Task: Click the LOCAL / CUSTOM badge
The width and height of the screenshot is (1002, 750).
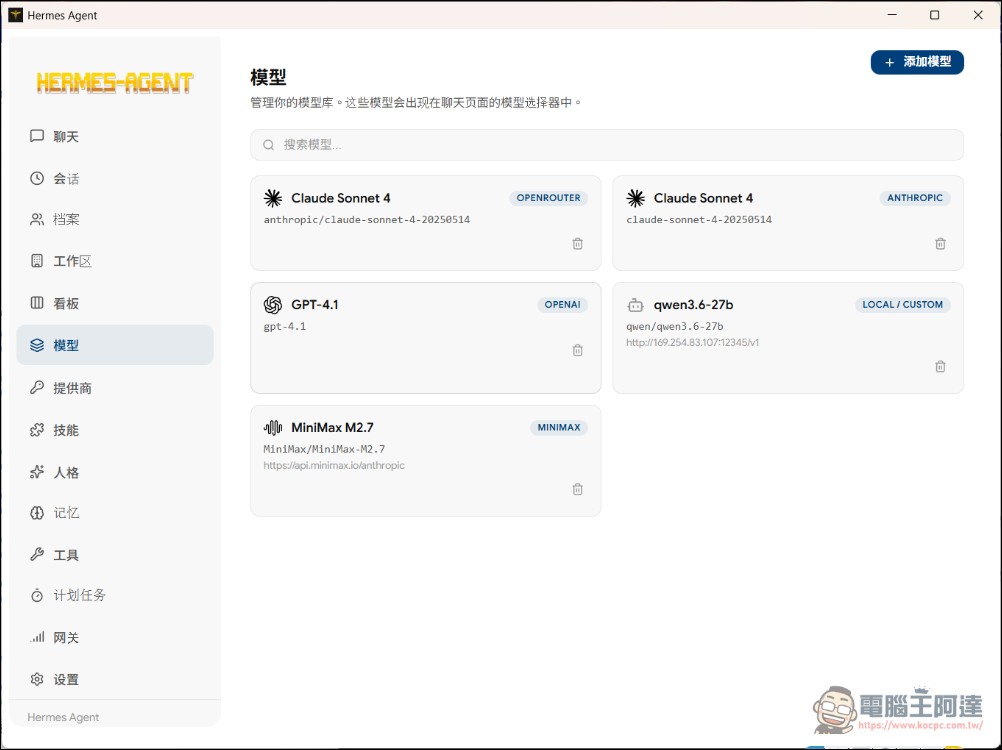Action: click(902, 305)
